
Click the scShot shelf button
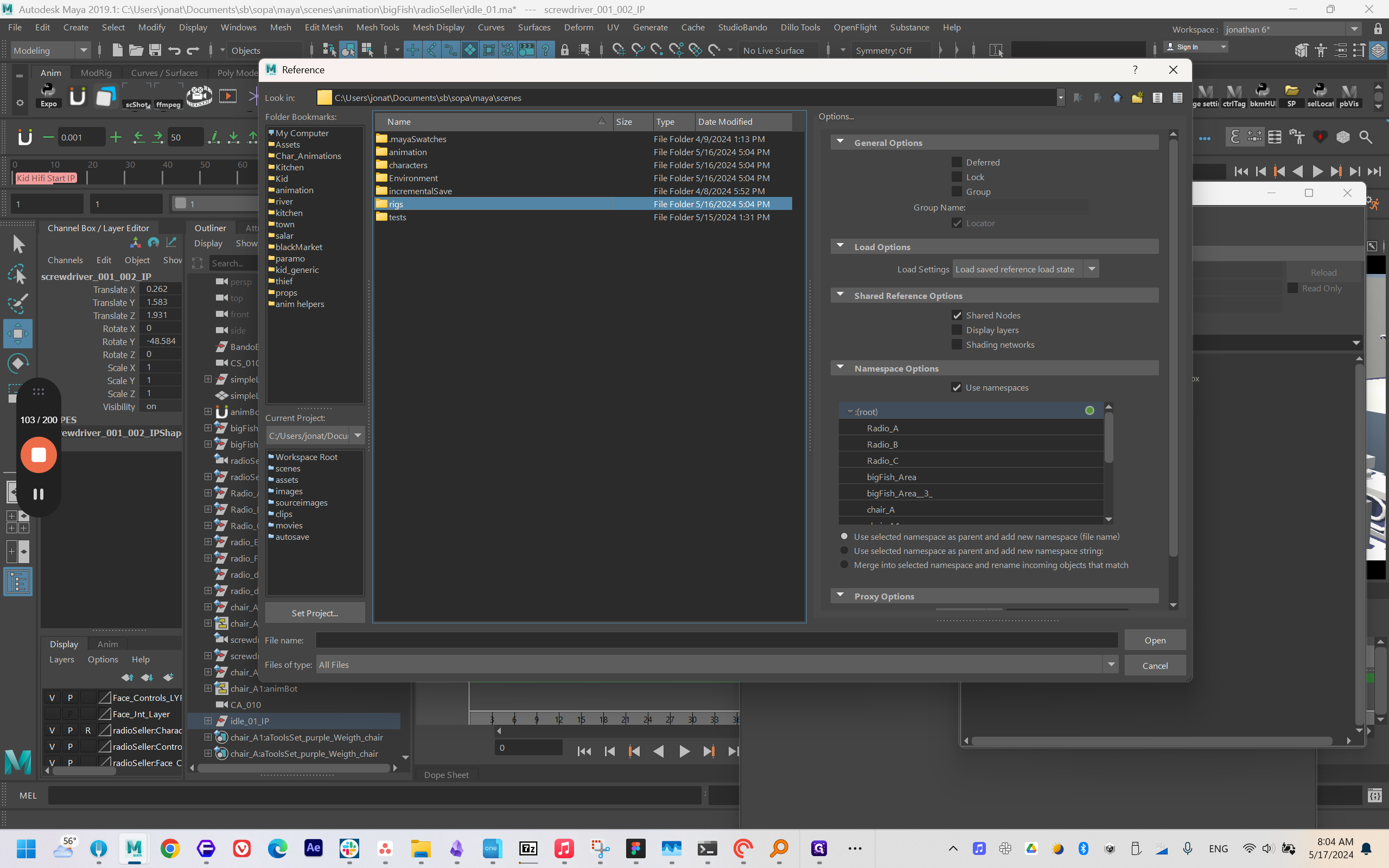point(137,95)
